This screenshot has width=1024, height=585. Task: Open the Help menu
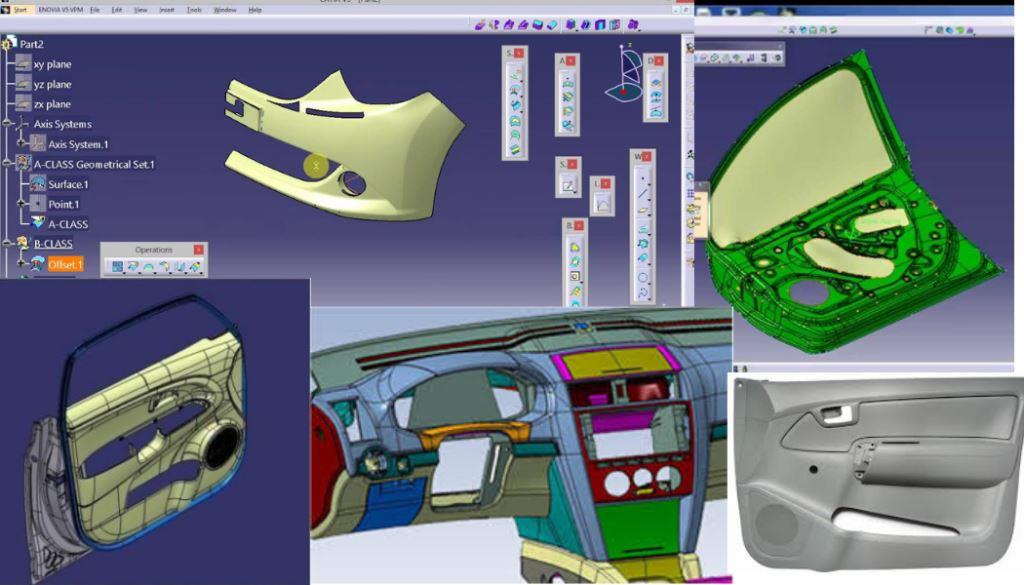tap(255, 10)
